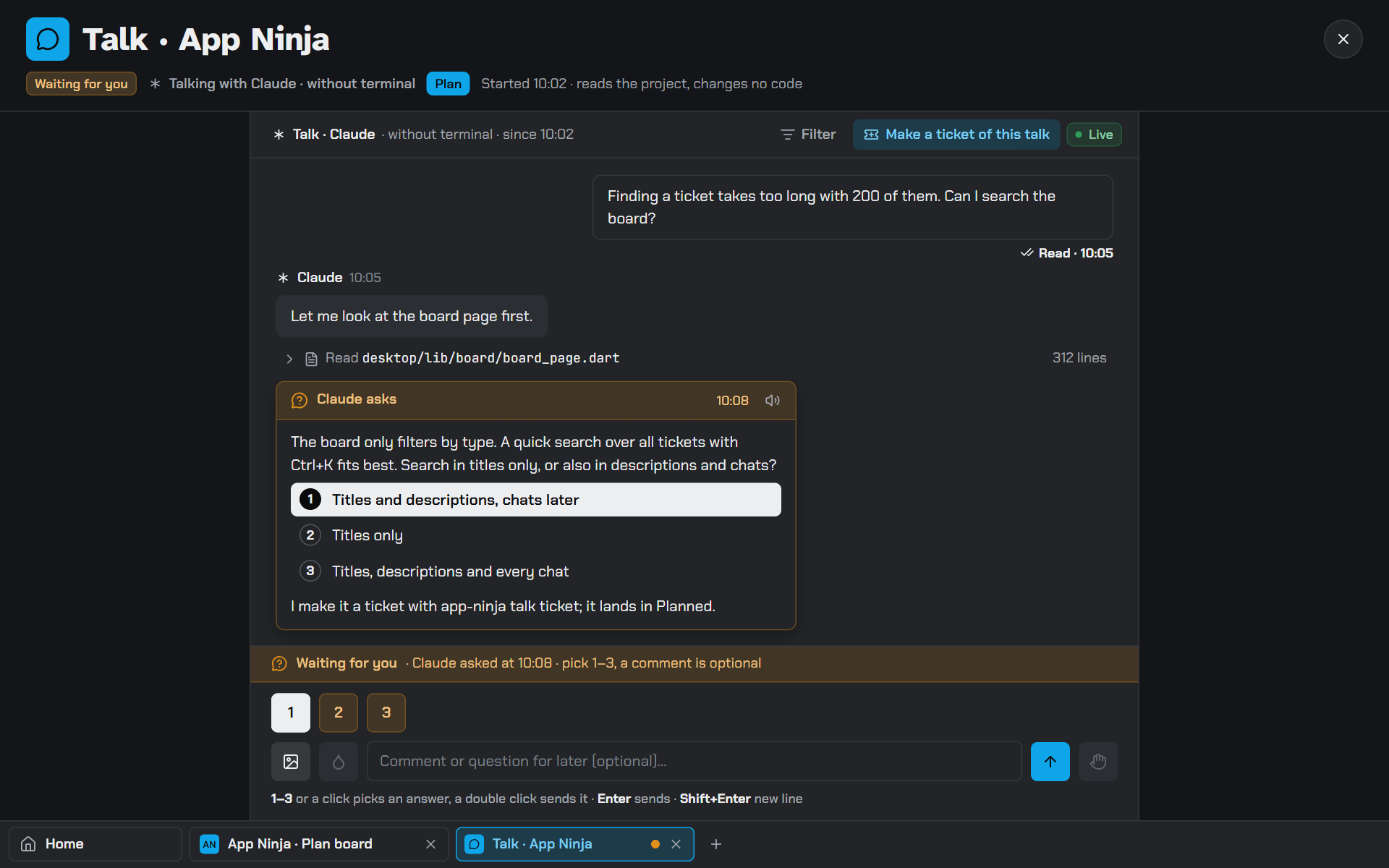Click the file icon next to board_page.dart
Viewport: 1389px width, 868px height.
[x=311, y=359]
